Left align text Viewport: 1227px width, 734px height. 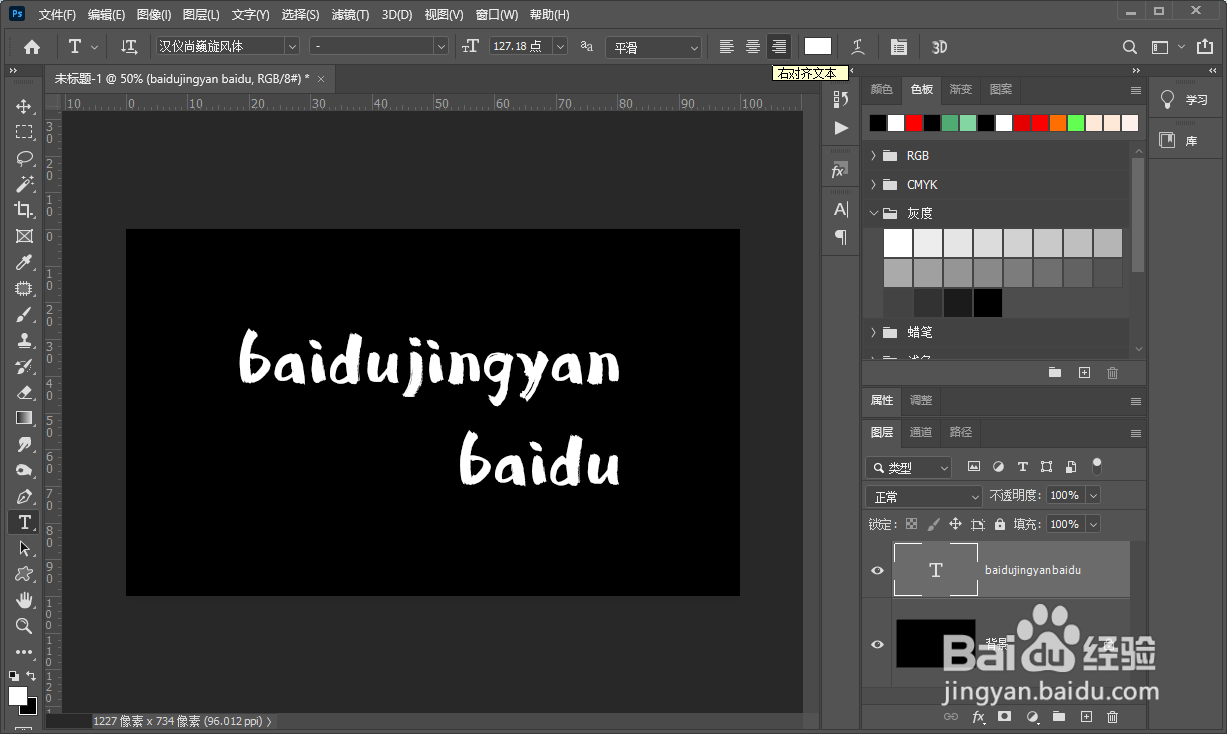tap(727, 46)
